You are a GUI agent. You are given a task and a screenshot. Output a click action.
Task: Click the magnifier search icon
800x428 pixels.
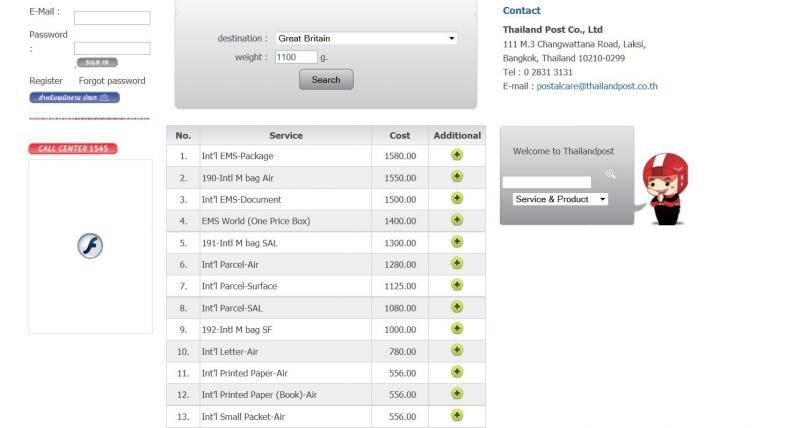(610, 175)
